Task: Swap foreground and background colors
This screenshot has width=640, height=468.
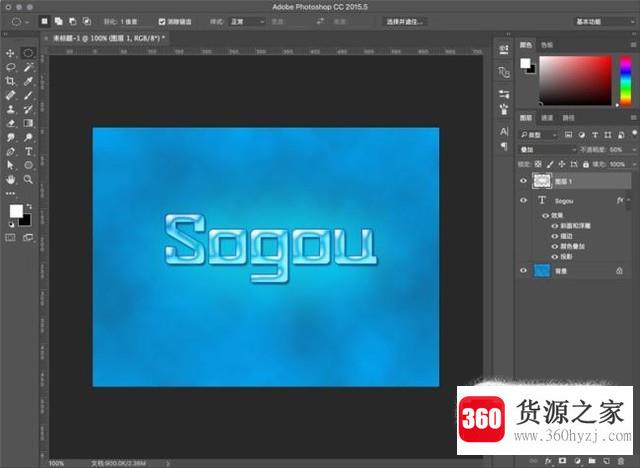Action: (29, 206)
